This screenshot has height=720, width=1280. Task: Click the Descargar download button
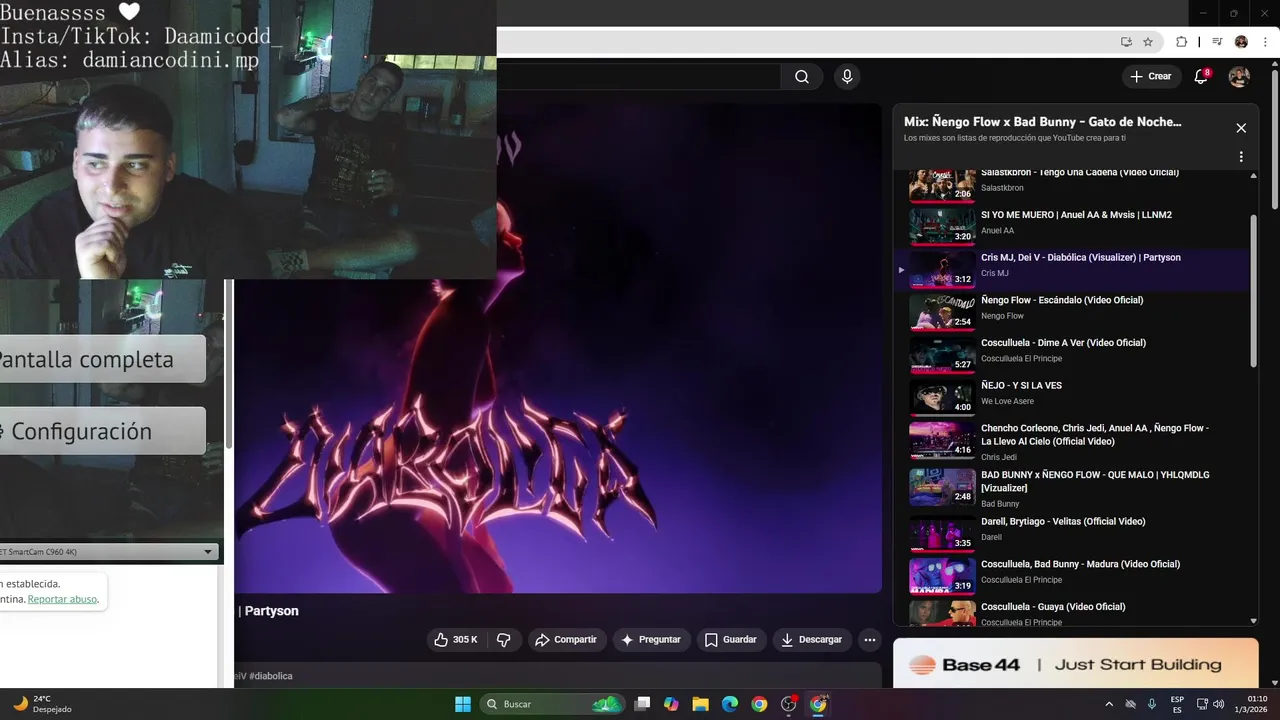(x=812, y=640)
